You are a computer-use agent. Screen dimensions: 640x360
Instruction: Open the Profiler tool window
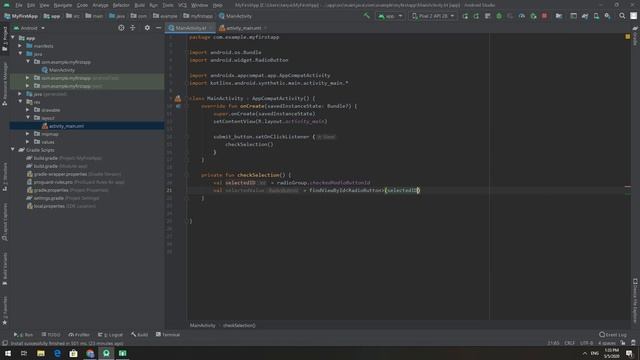pos(79,334)
